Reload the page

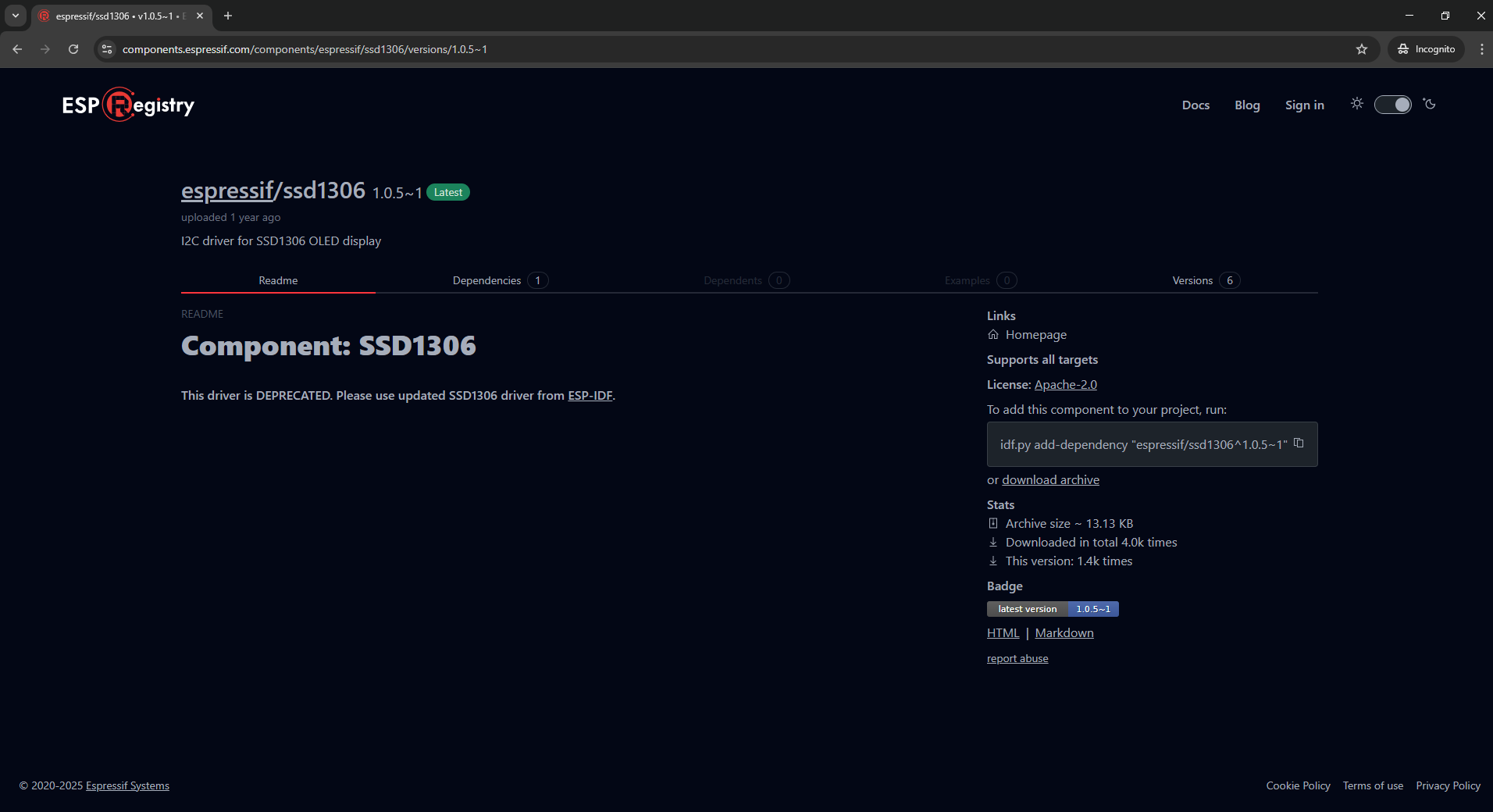(x=73, y=49)
